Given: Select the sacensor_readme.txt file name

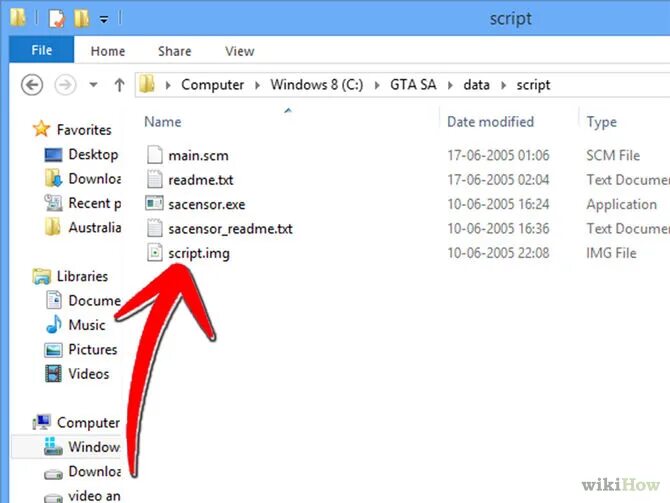Looking at the screenshot, I should (230, 229).
